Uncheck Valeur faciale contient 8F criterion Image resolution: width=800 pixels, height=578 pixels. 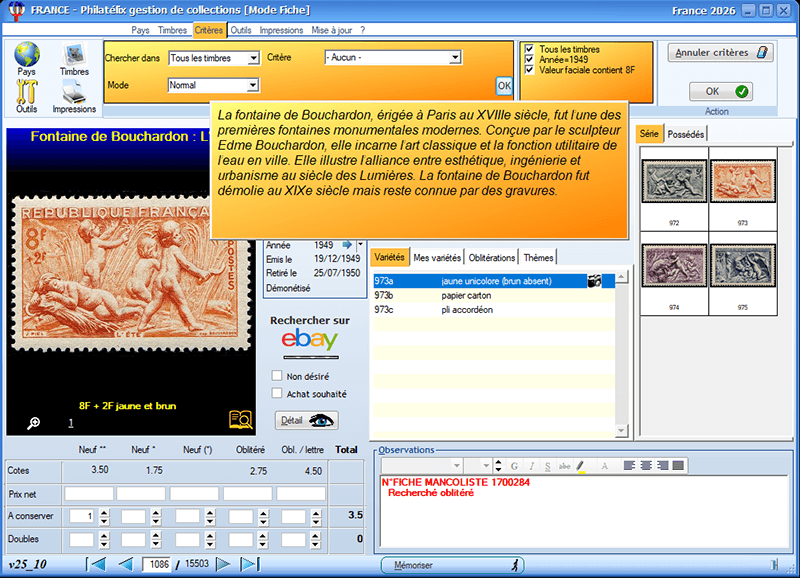point(529,70)
